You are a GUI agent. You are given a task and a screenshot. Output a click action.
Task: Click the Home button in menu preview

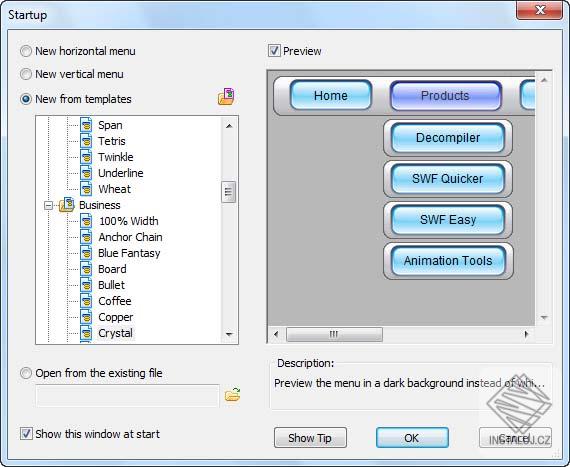point(330,95)
